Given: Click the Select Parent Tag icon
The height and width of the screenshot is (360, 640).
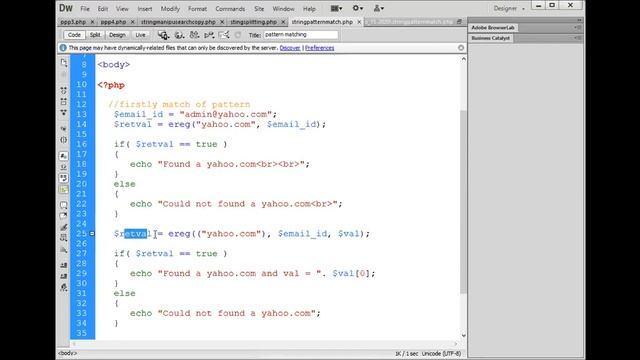Looking at the screenshot, I should 64,128.
